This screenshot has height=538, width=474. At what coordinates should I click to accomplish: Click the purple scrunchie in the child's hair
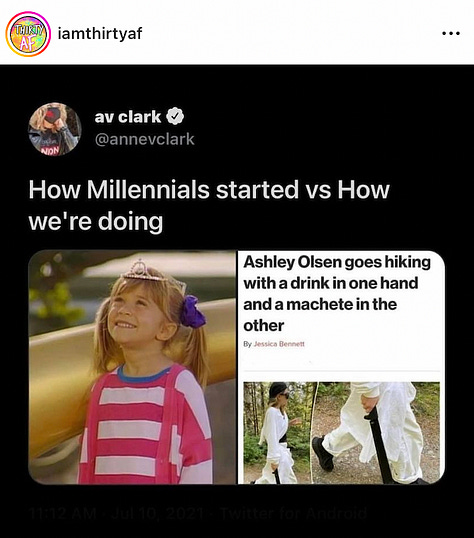pos(193,312)
